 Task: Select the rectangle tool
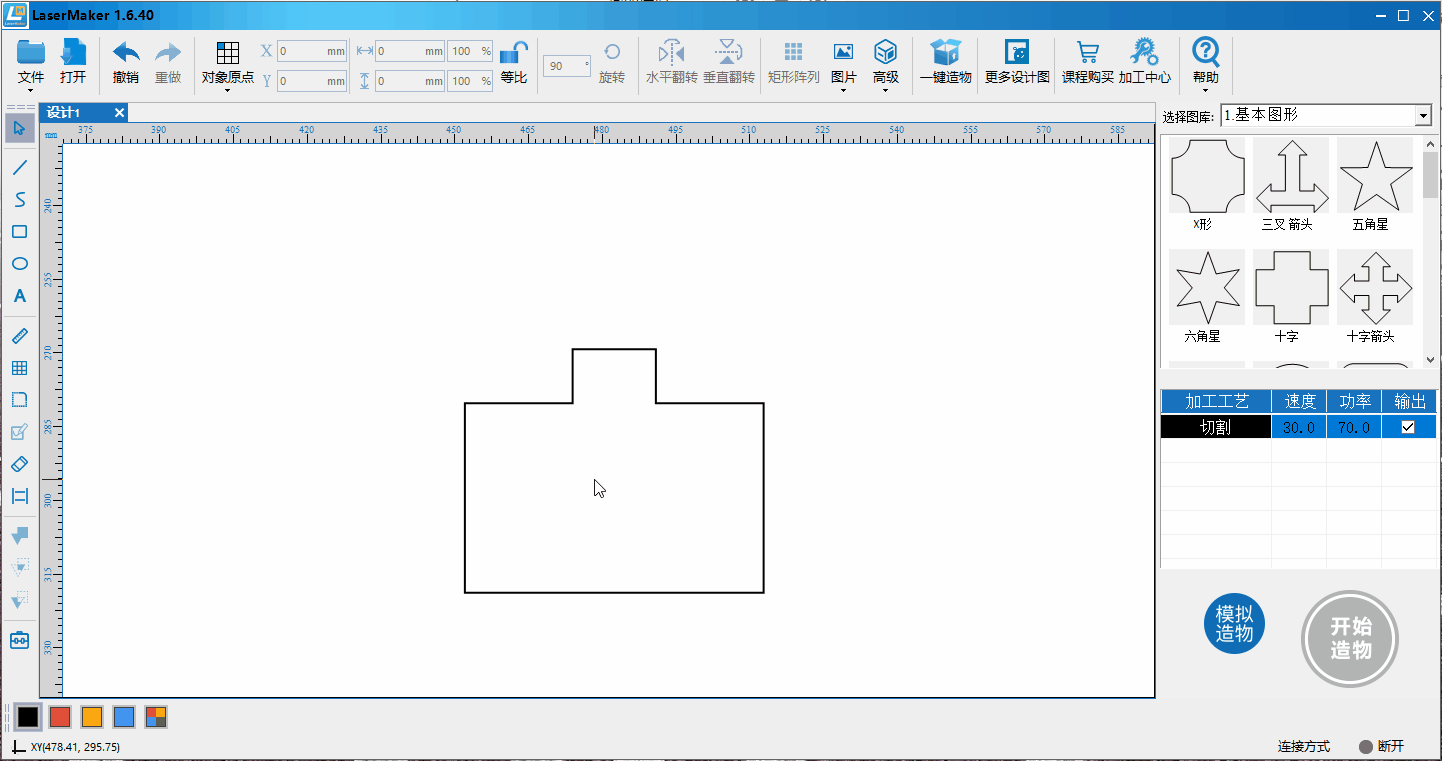tap(20, 232)
